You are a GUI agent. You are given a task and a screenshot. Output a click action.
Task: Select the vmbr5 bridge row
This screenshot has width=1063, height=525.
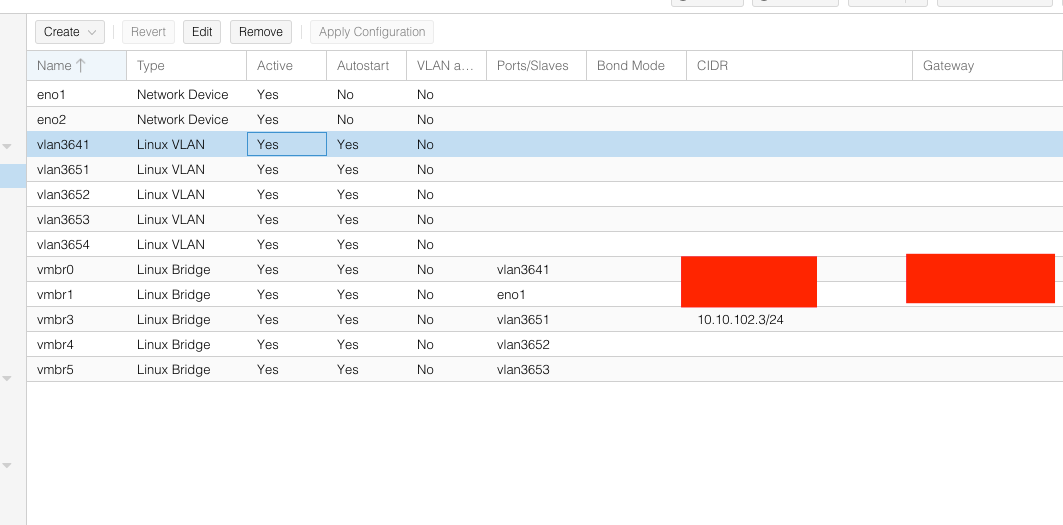[544, 370]
